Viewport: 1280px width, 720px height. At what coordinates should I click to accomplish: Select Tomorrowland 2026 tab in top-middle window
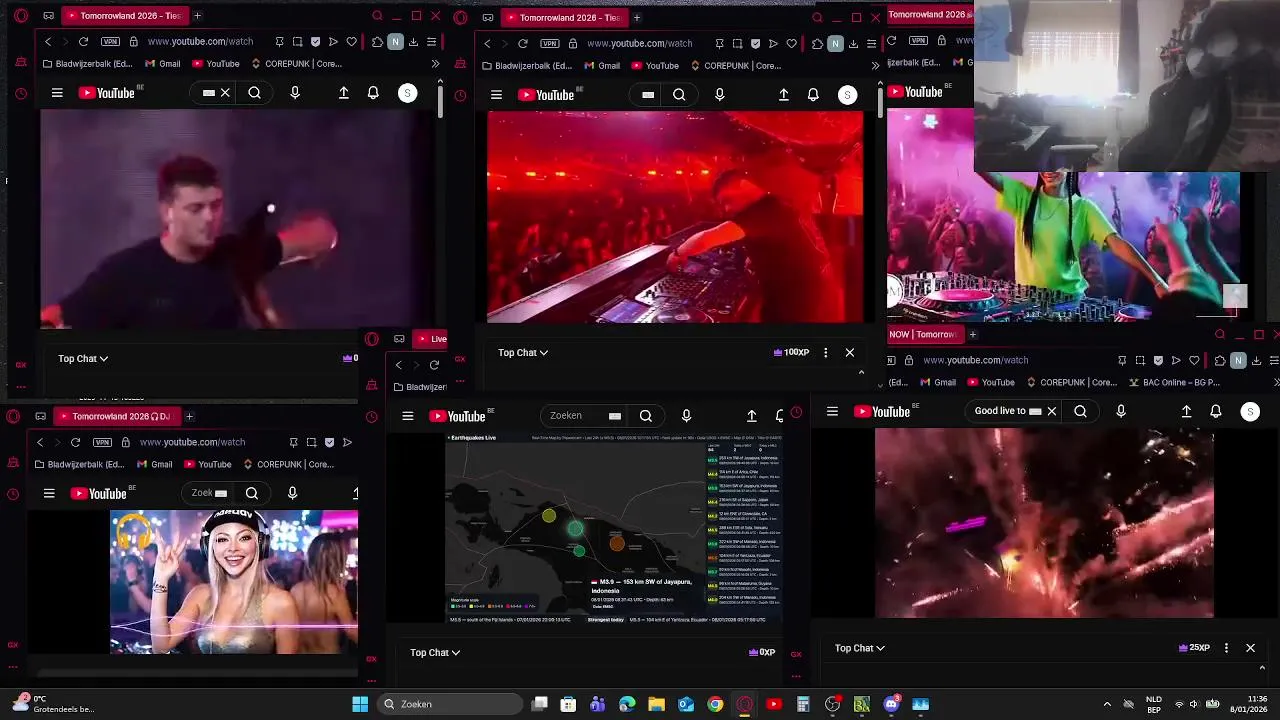pyautogui.click(x=566, y=17)
